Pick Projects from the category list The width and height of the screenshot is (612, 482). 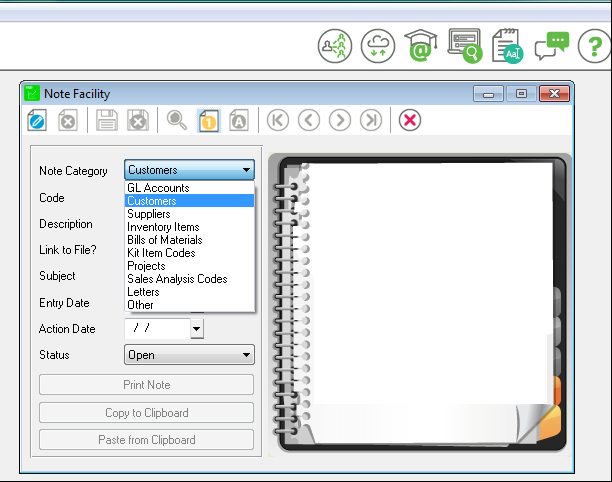coord(146,266)
